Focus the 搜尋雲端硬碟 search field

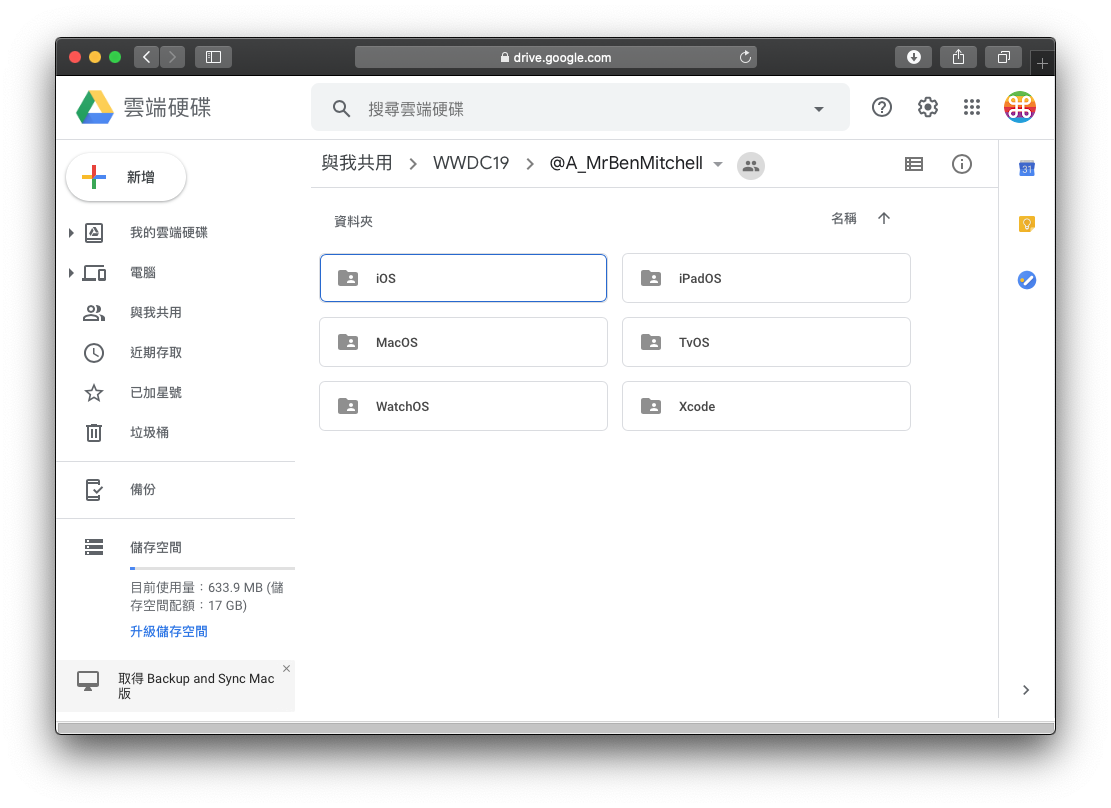coord(580,108)
